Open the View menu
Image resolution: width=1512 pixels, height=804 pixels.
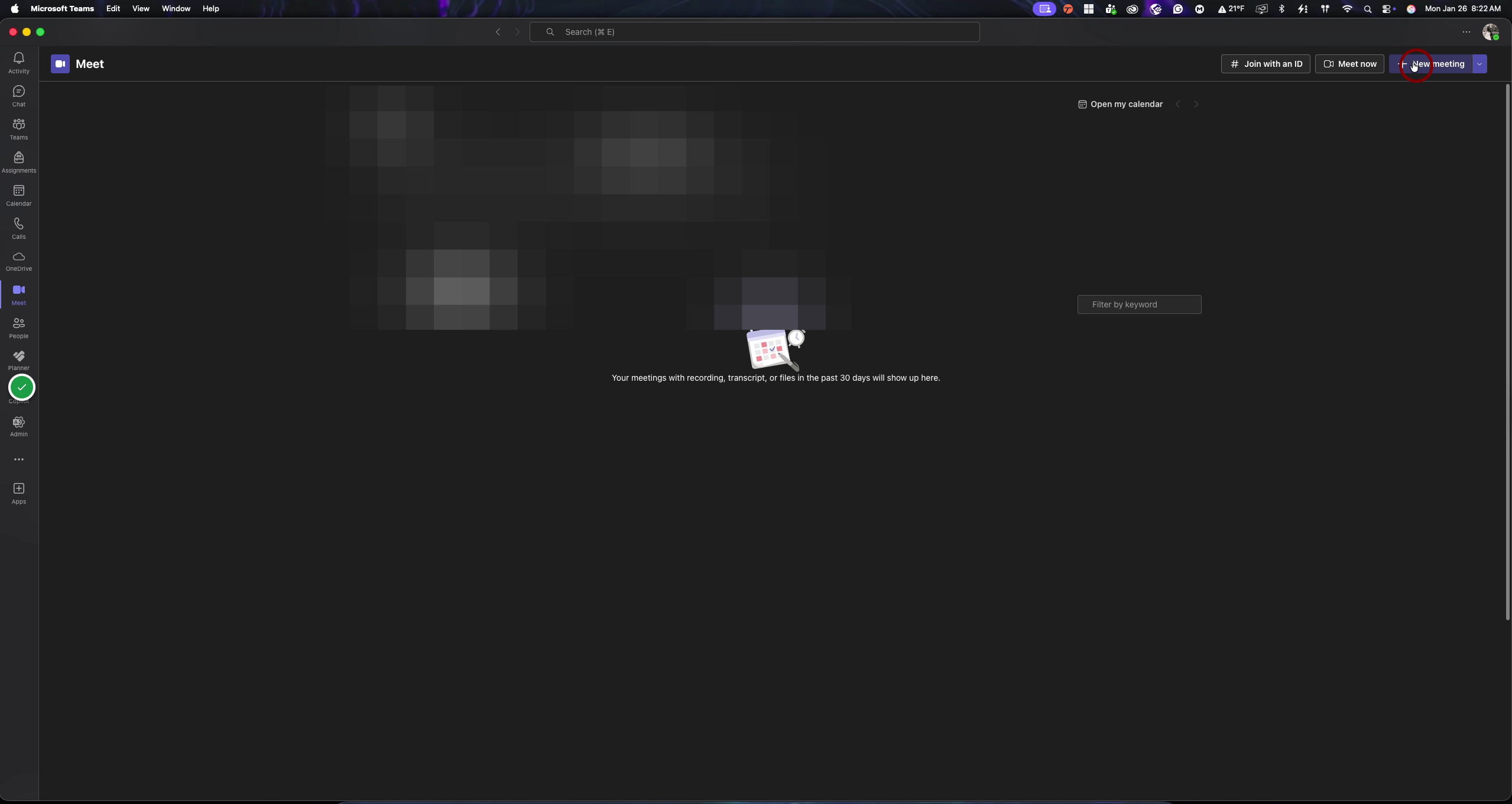(x=141, y=8)
